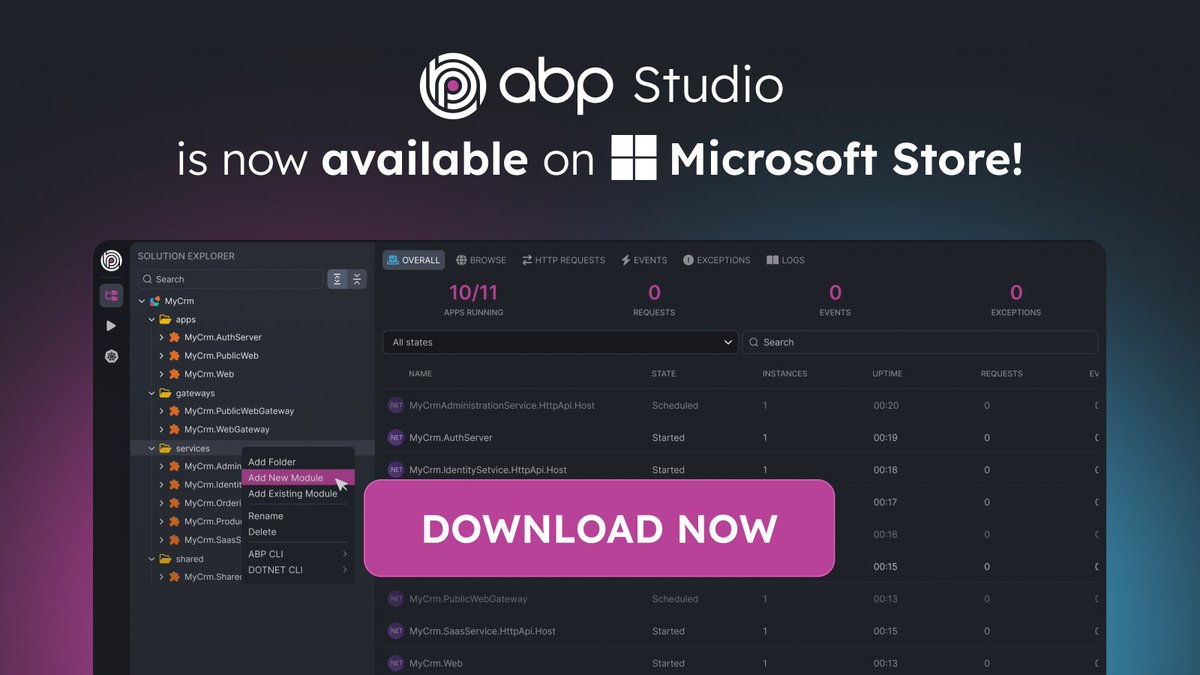Click .NET icon of MyCrm.SaasService.HttpApi.Host row

tap(396, 631)
